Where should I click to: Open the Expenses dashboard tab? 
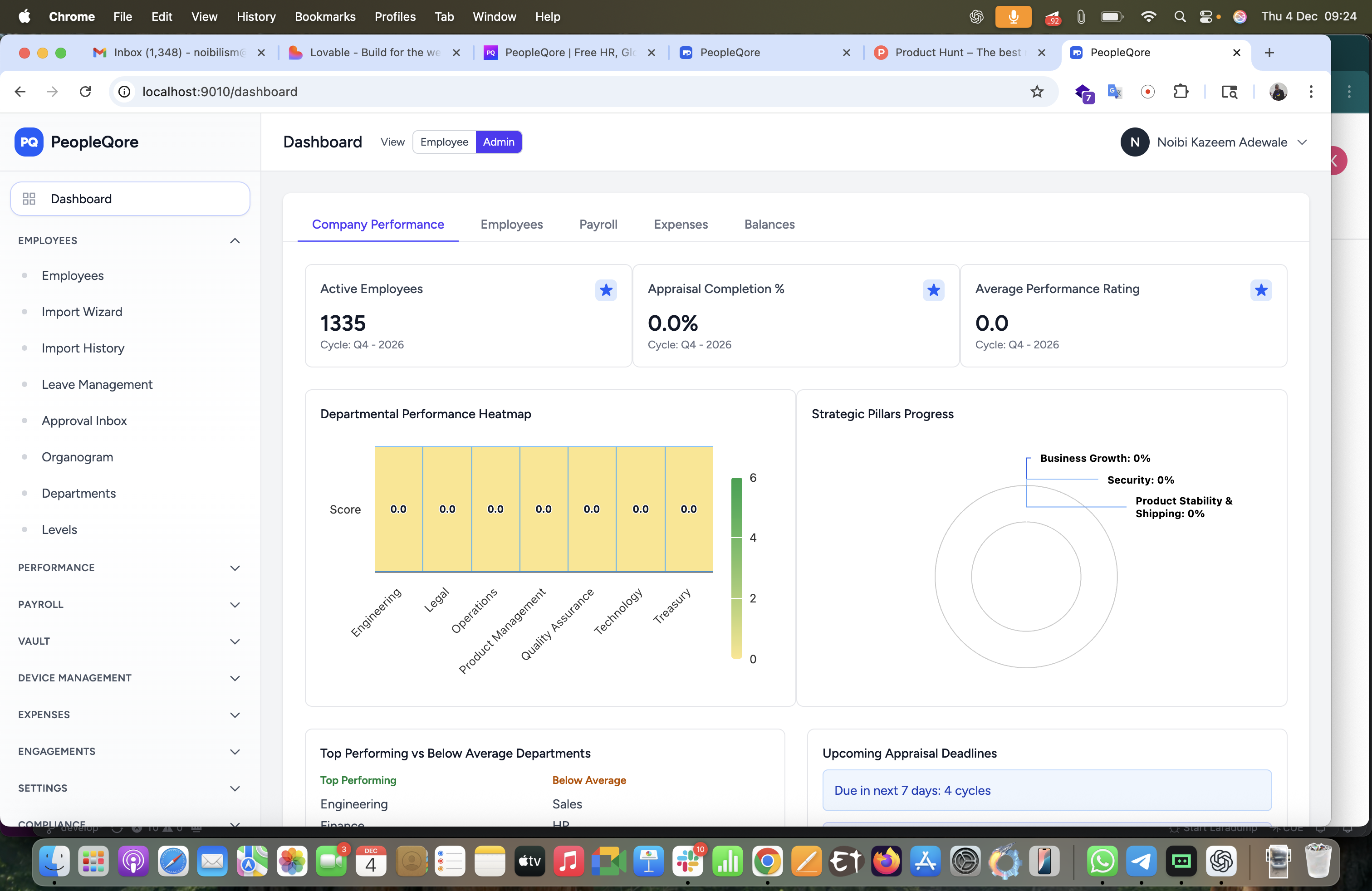coord(680,224)
